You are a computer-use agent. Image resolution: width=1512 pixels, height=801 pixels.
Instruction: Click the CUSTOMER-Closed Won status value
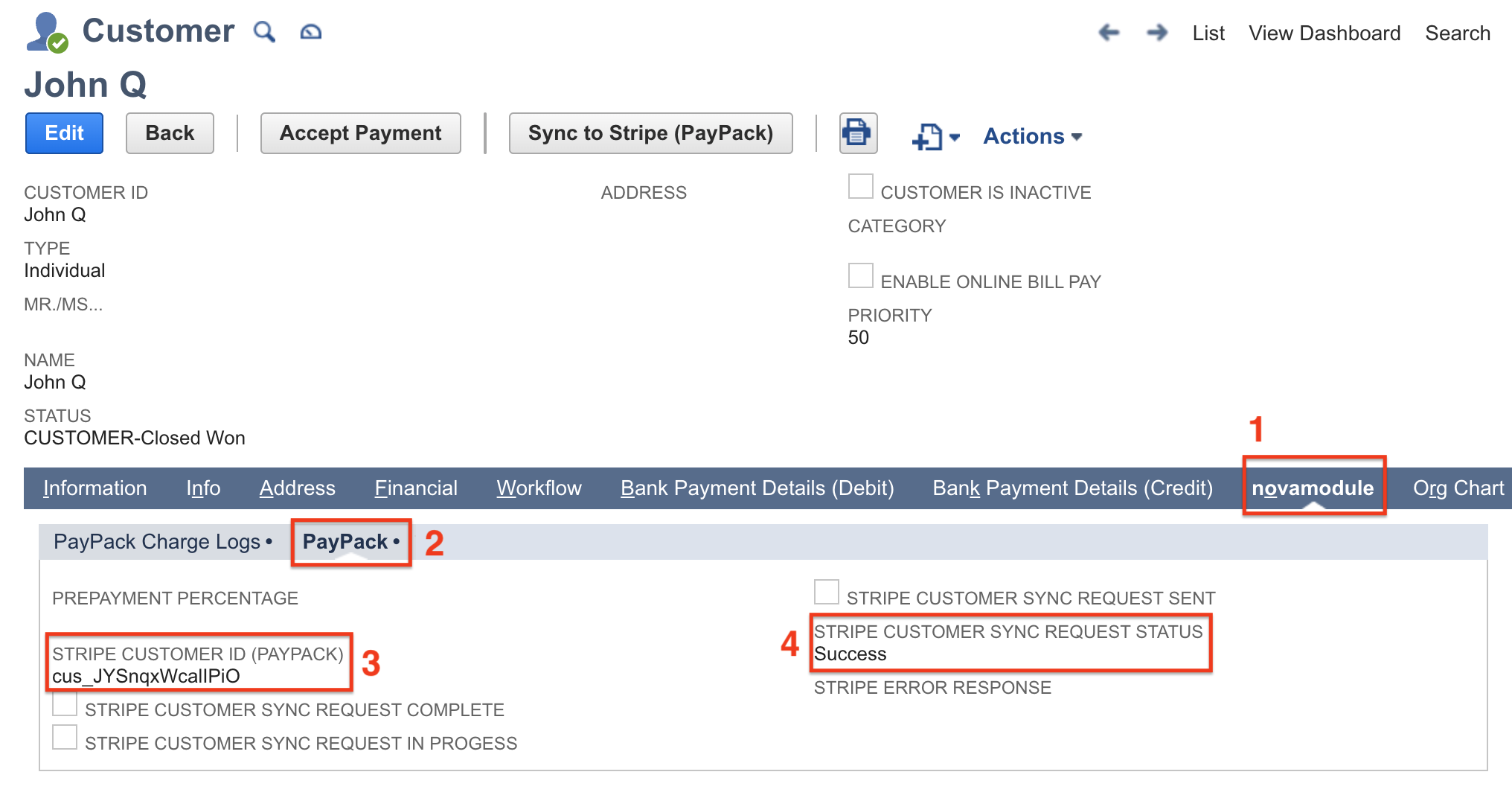click(135, 438)
